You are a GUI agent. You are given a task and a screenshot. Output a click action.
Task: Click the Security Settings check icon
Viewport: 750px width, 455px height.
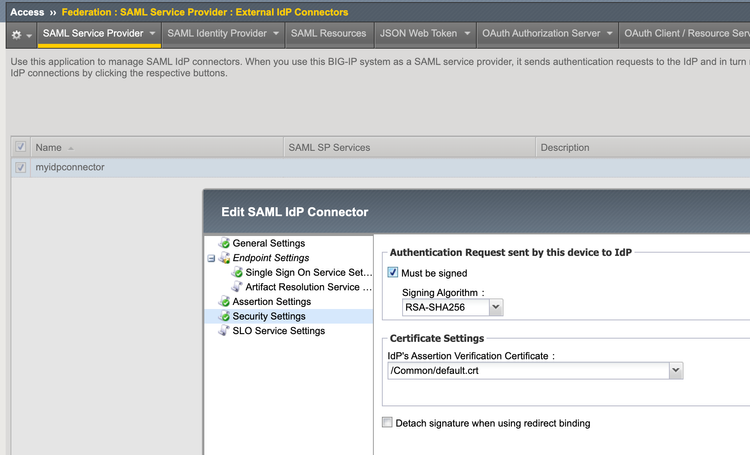(x=225, y=316)
